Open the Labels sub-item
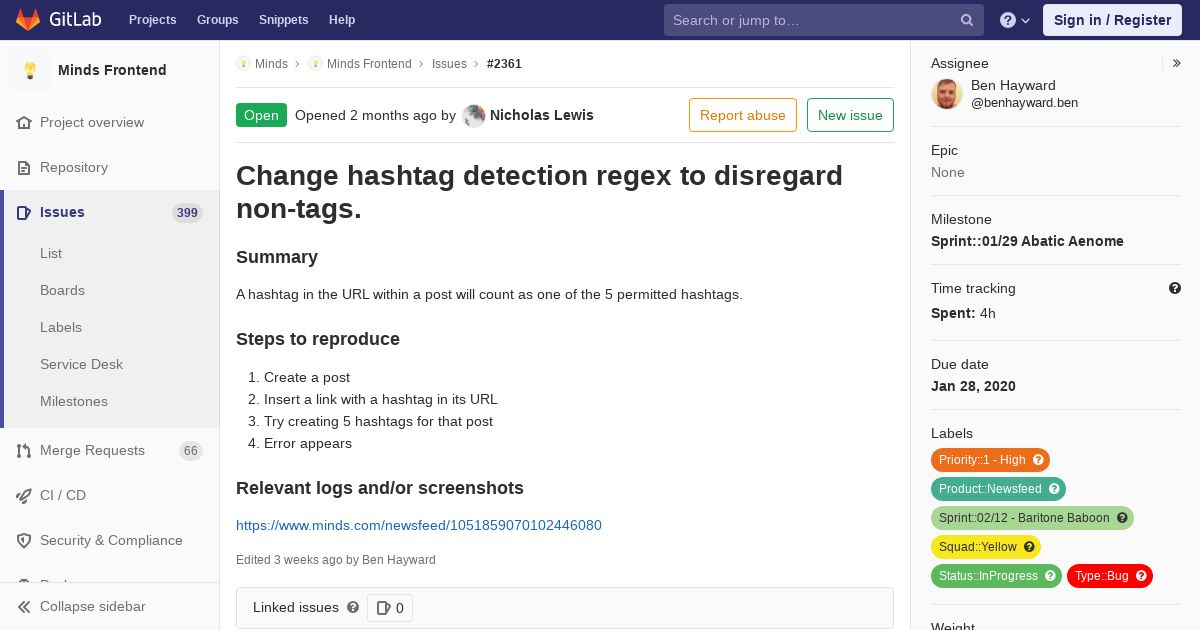The image size is (1200, 630). (x=61, y=328)
